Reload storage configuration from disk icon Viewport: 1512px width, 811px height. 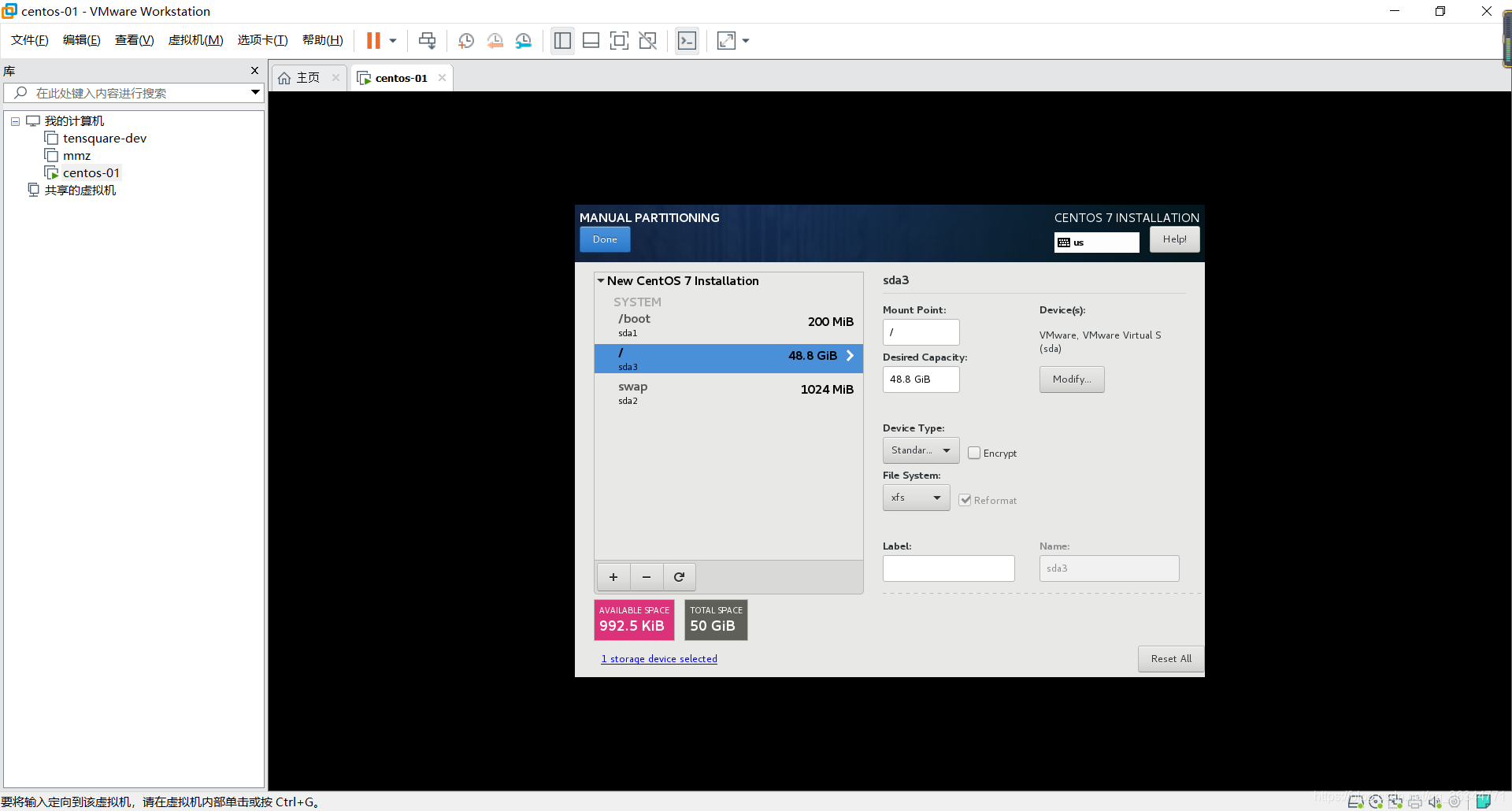(680, 577)
